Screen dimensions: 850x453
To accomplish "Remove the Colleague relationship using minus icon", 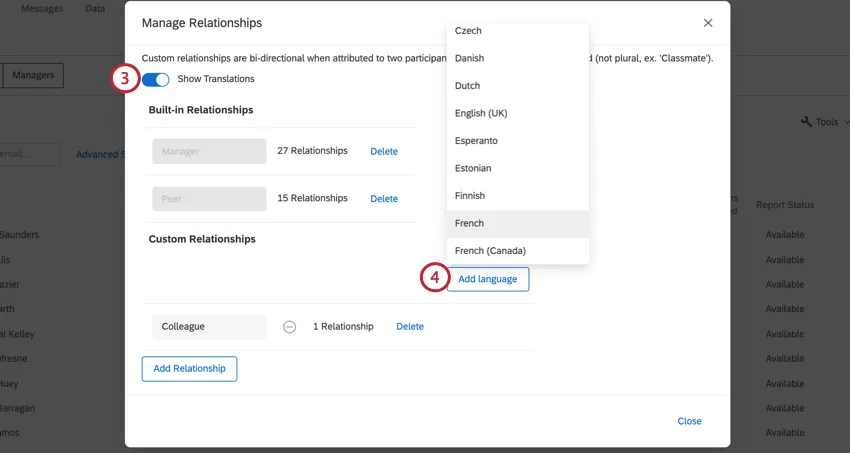I will pyautogui.click(x=289, y=327).
